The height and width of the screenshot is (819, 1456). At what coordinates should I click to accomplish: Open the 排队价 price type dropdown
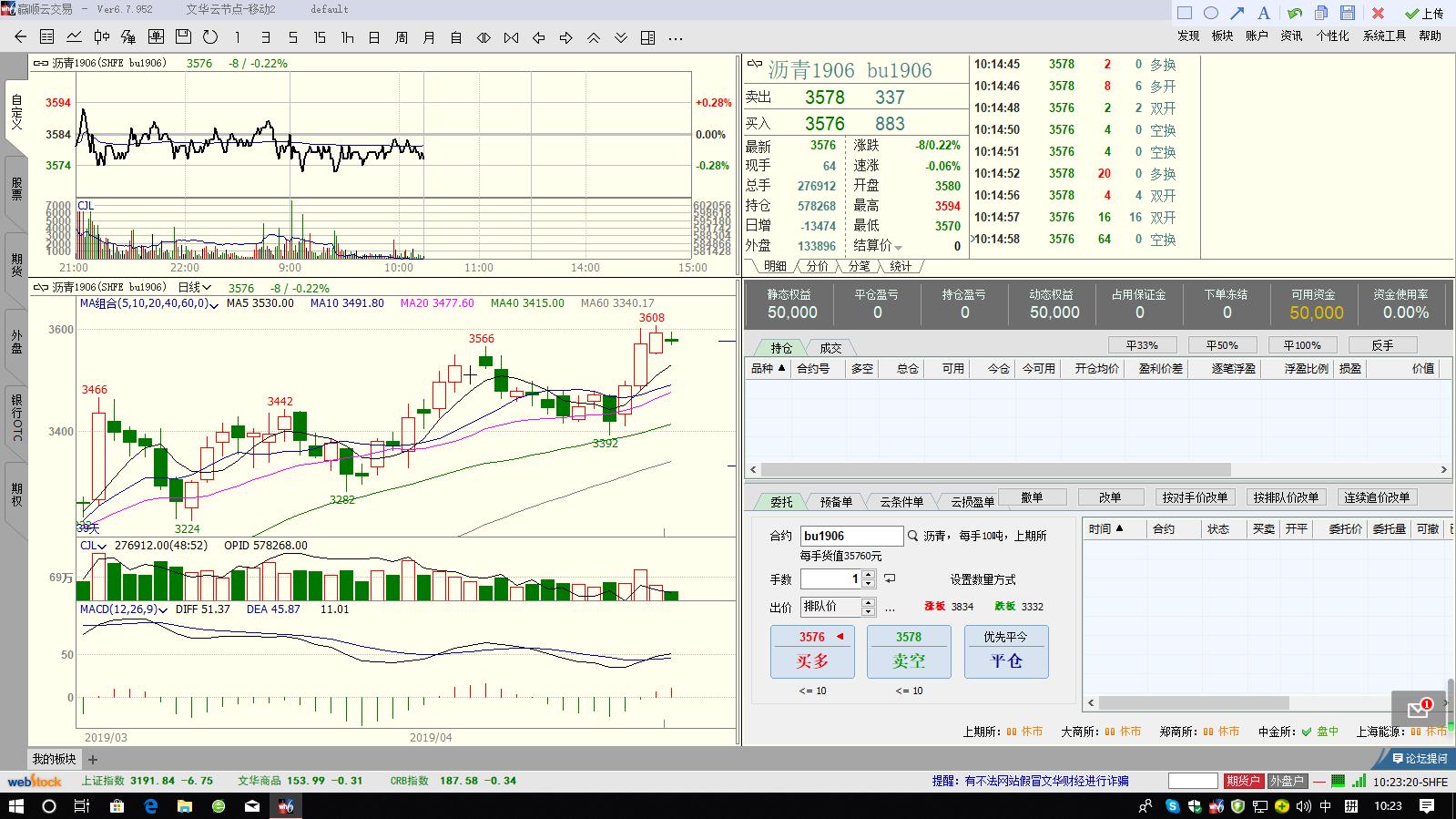pyautogui.click(x=868, y=607)
